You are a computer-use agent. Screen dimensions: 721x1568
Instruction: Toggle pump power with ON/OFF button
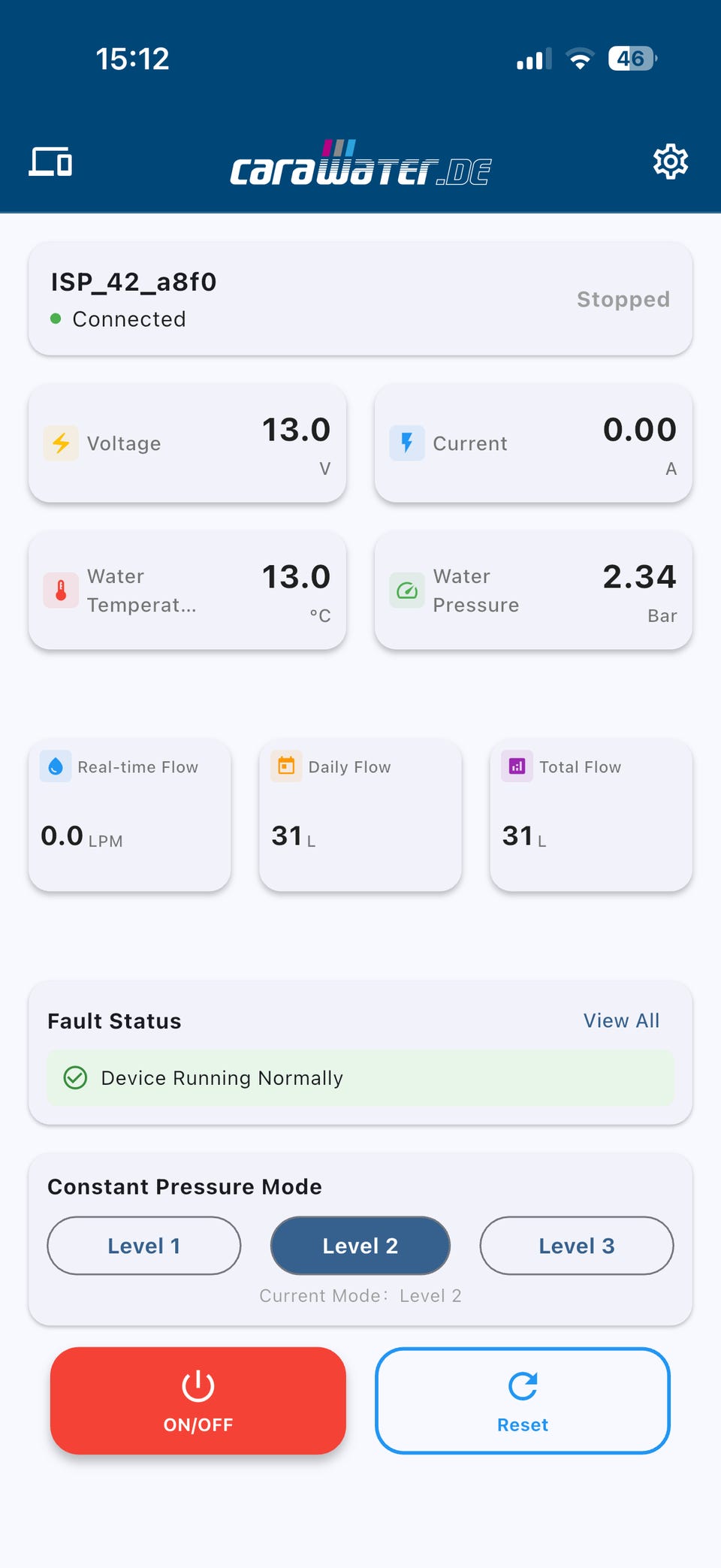point(198,1400)
